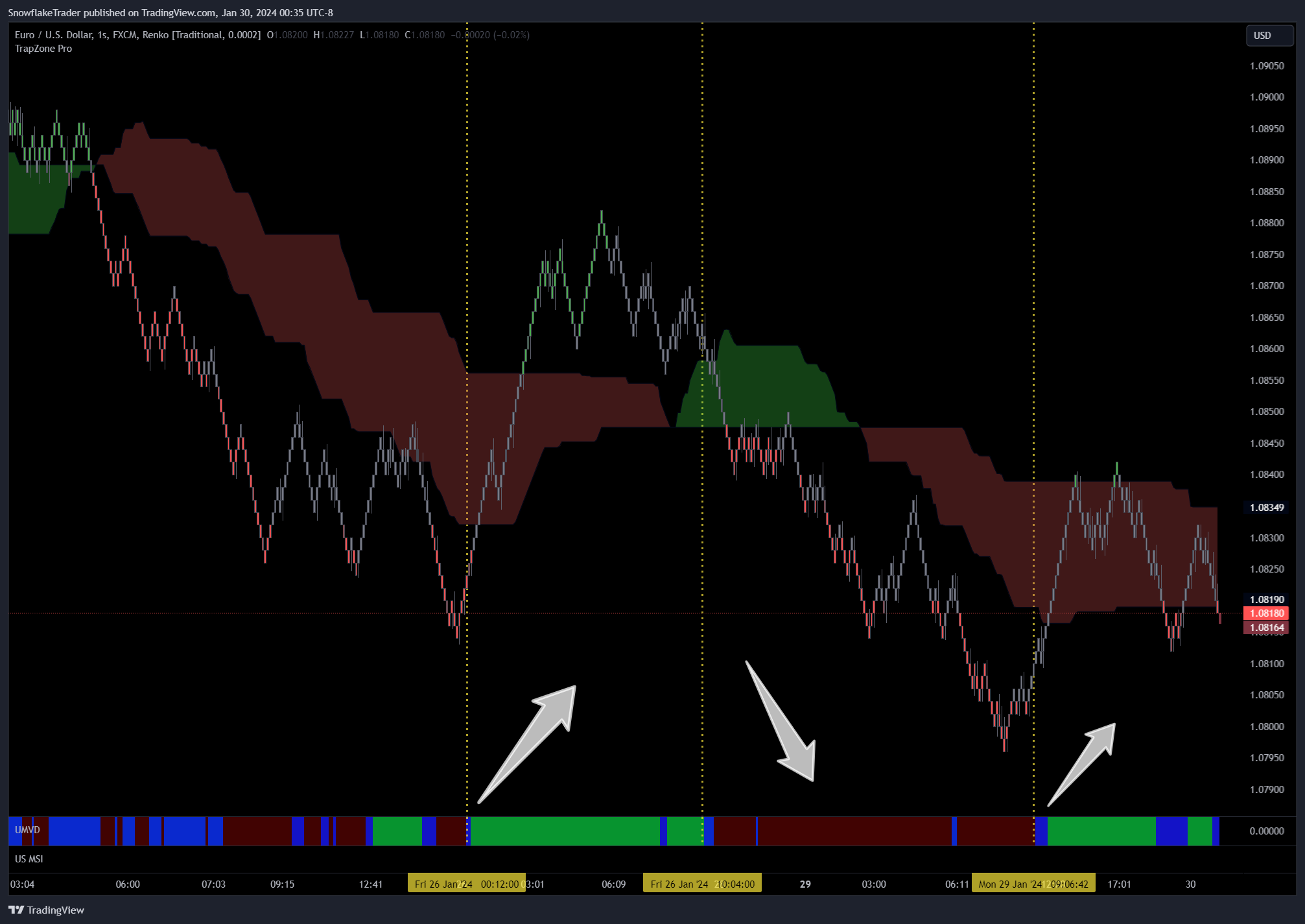Click the 06:00 time axis label
Screen dimensions: 1305x924
click(x=128, y=884)
